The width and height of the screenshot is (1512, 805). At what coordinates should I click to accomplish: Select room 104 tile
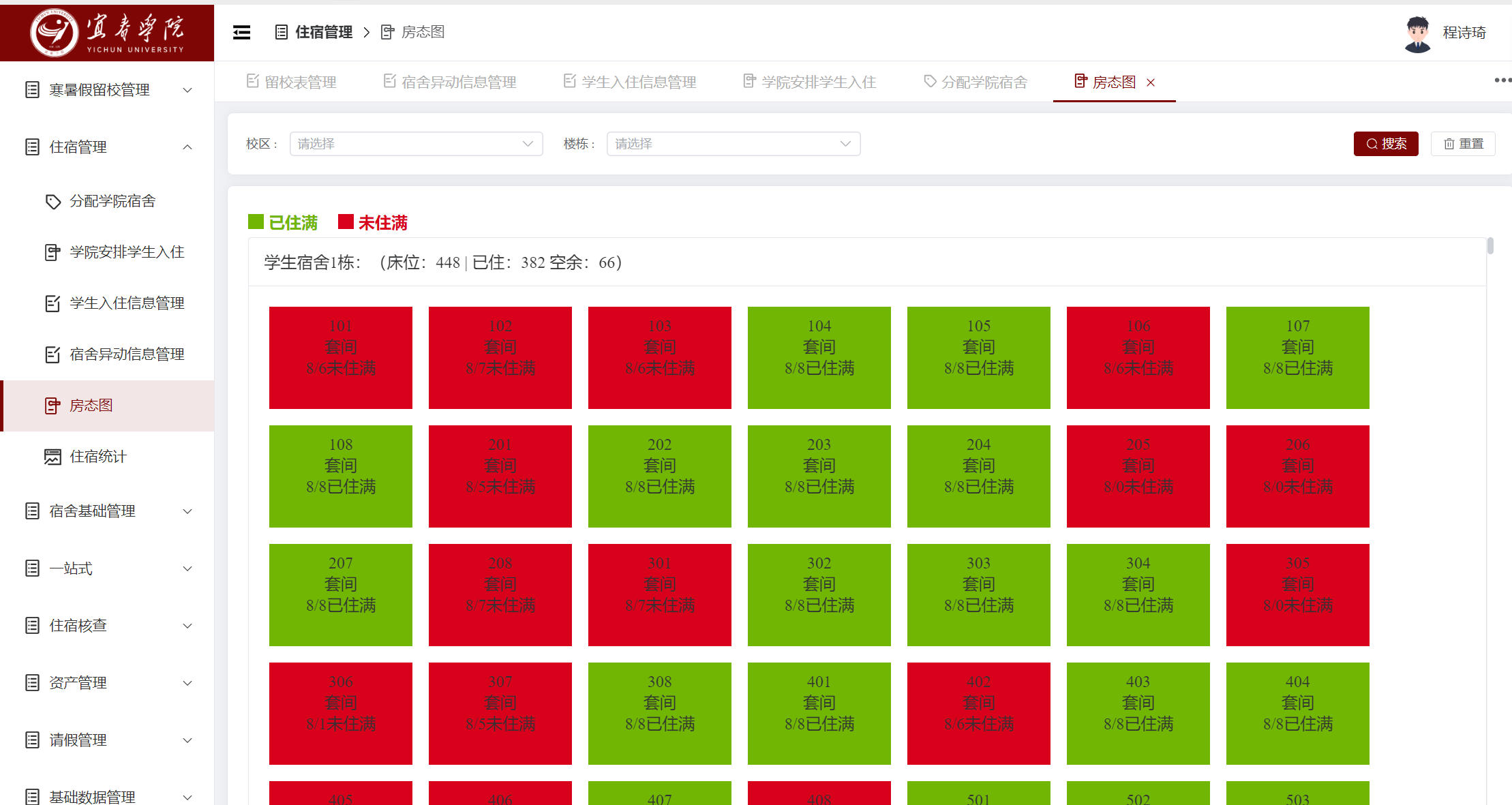point(819,358)
